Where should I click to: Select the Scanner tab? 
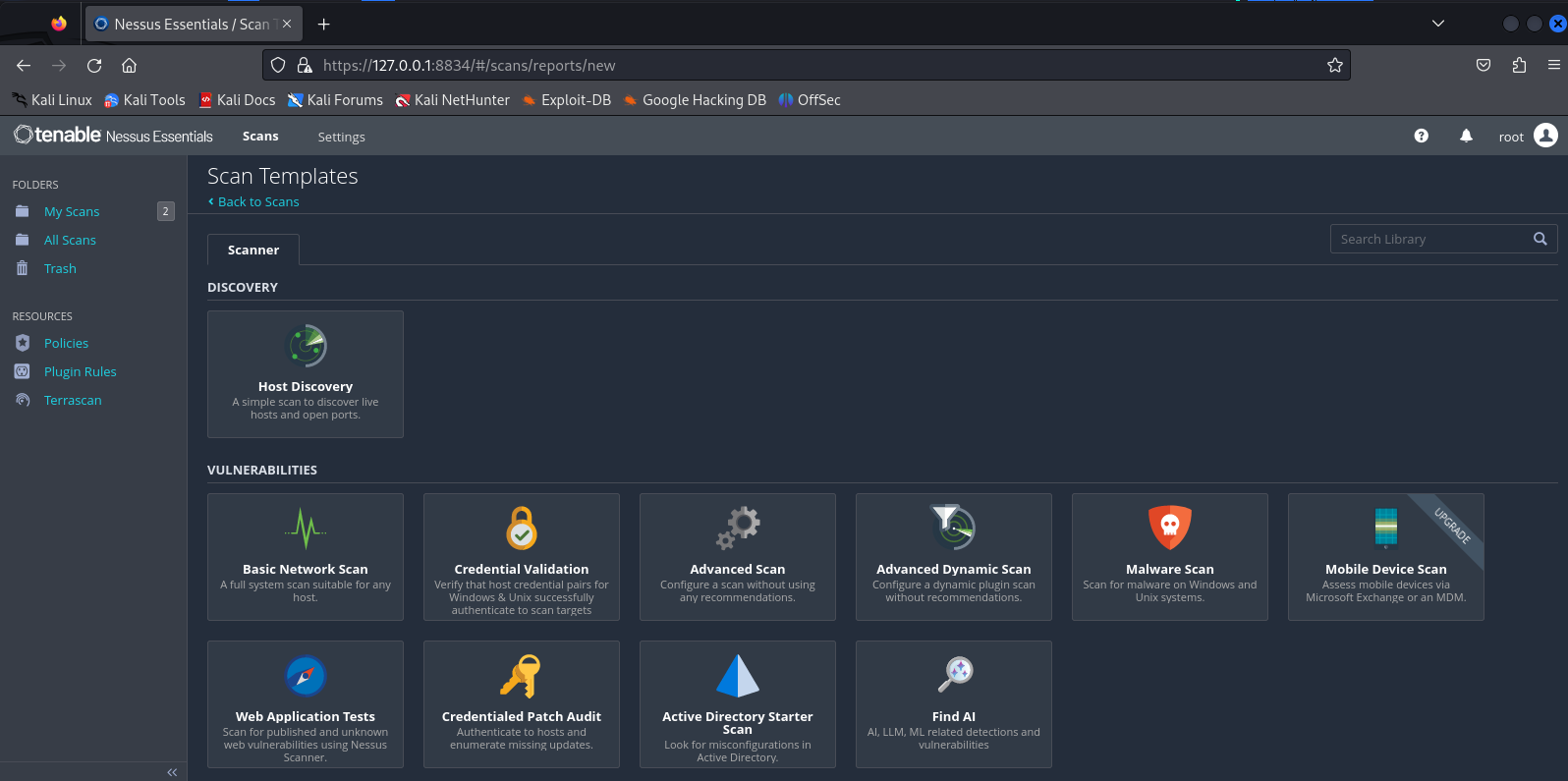(253, 250)
